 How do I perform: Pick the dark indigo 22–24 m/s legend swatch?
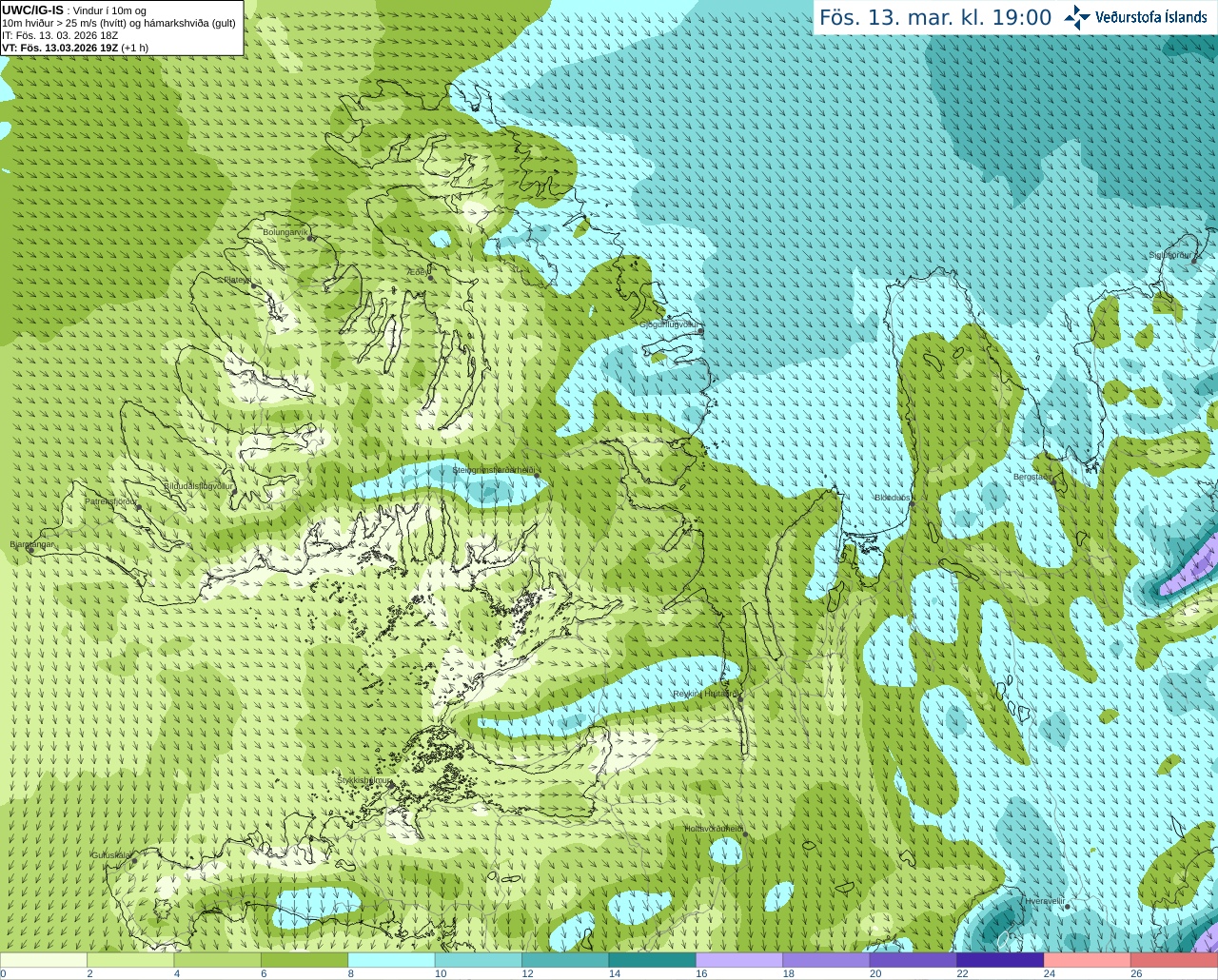click(1000, 960)
